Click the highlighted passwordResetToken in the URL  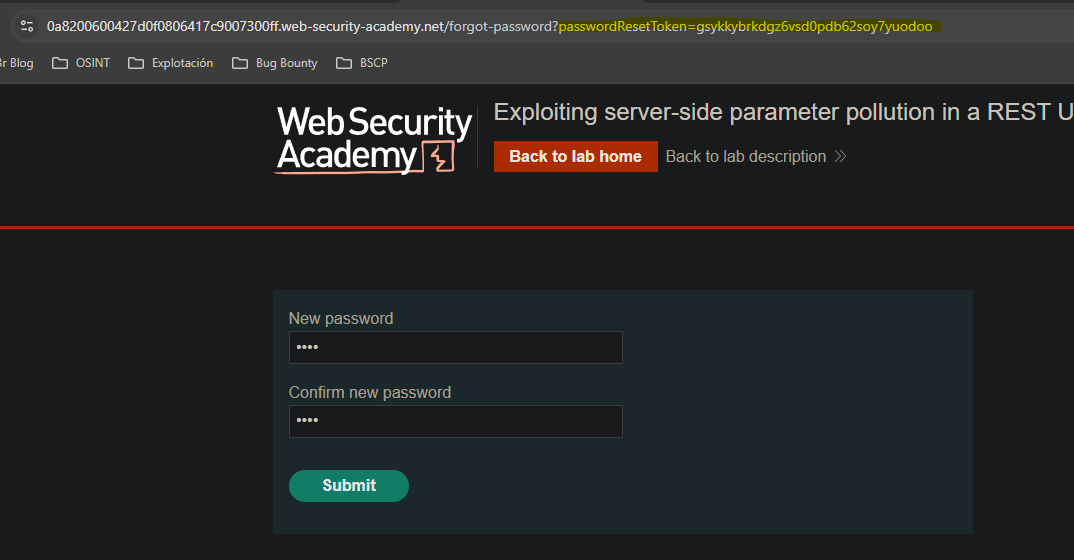tap(745, 26)
